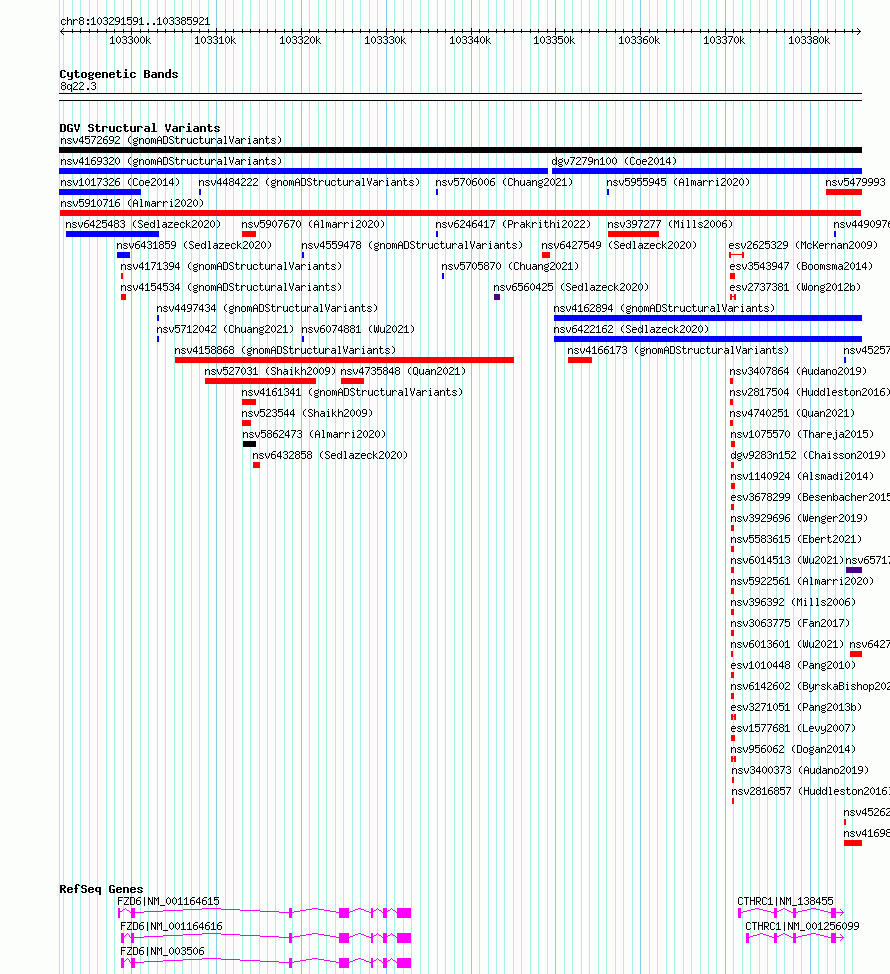
Task: Click nsv6560425 (Sedlazeck2020) label
Action: (x=571, y=288)
